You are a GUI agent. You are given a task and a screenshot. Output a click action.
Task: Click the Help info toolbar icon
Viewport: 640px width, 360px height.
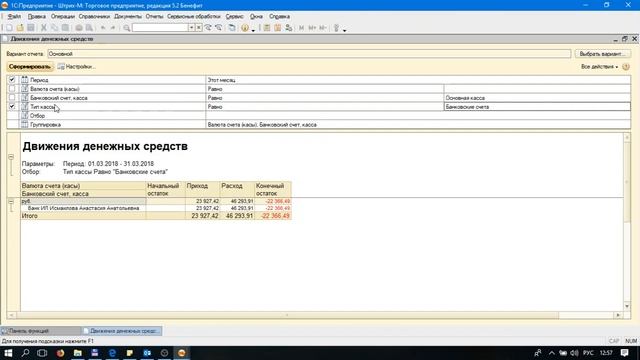[245, 28]
